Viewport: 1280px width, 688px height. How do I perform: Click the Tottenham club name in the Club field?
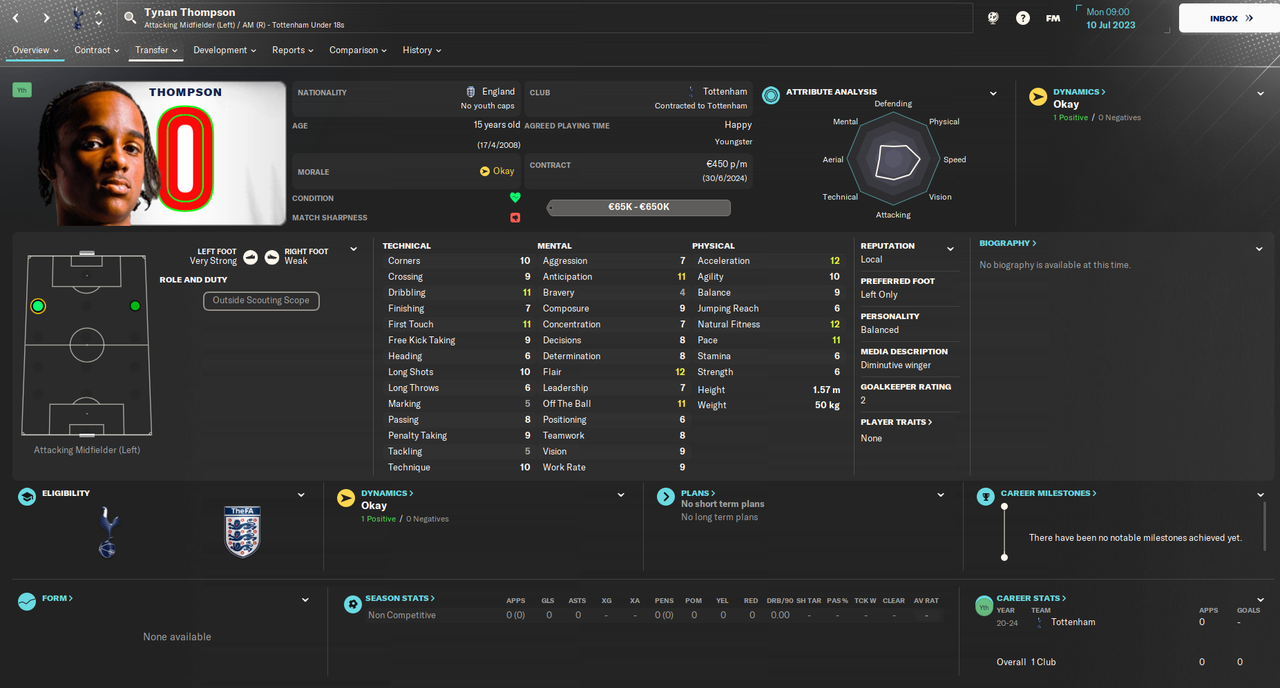tap(725, 91)
